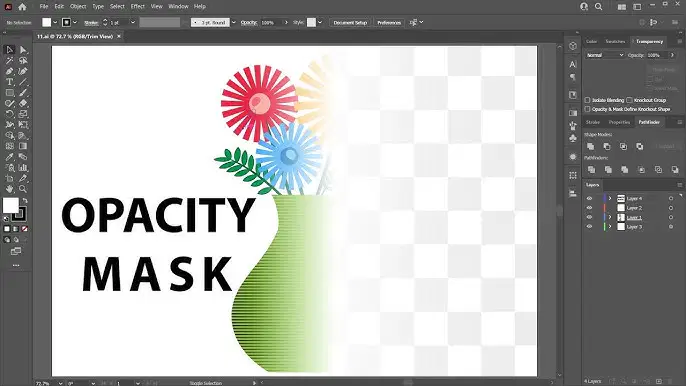This screenshot has width=686, height=386.
Task: Click the Preferences button
Action: coord(389,22)
